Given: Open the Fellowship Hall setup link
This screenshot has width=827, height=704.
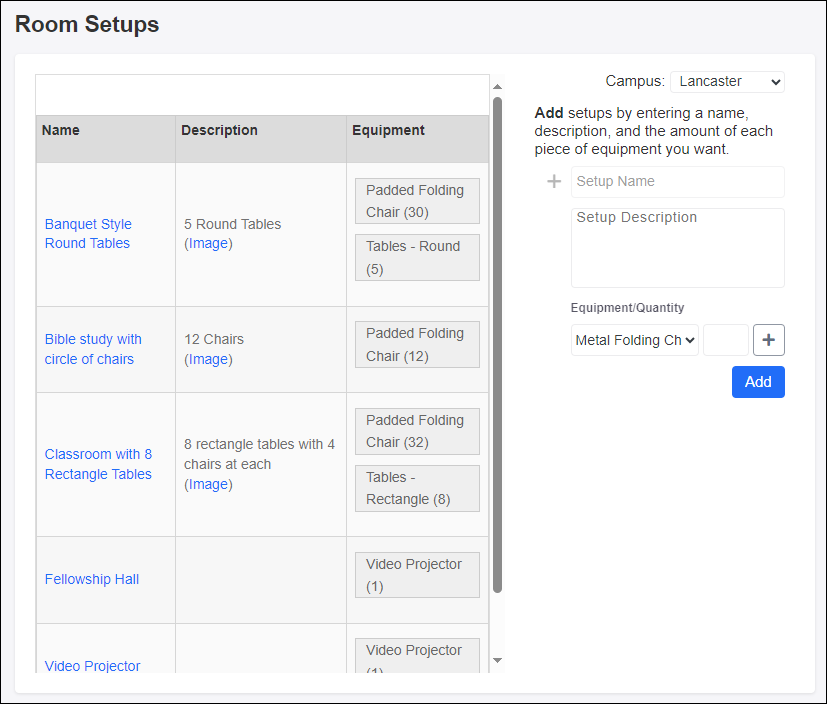Looking at the screenshot, I should pos(92,579).
